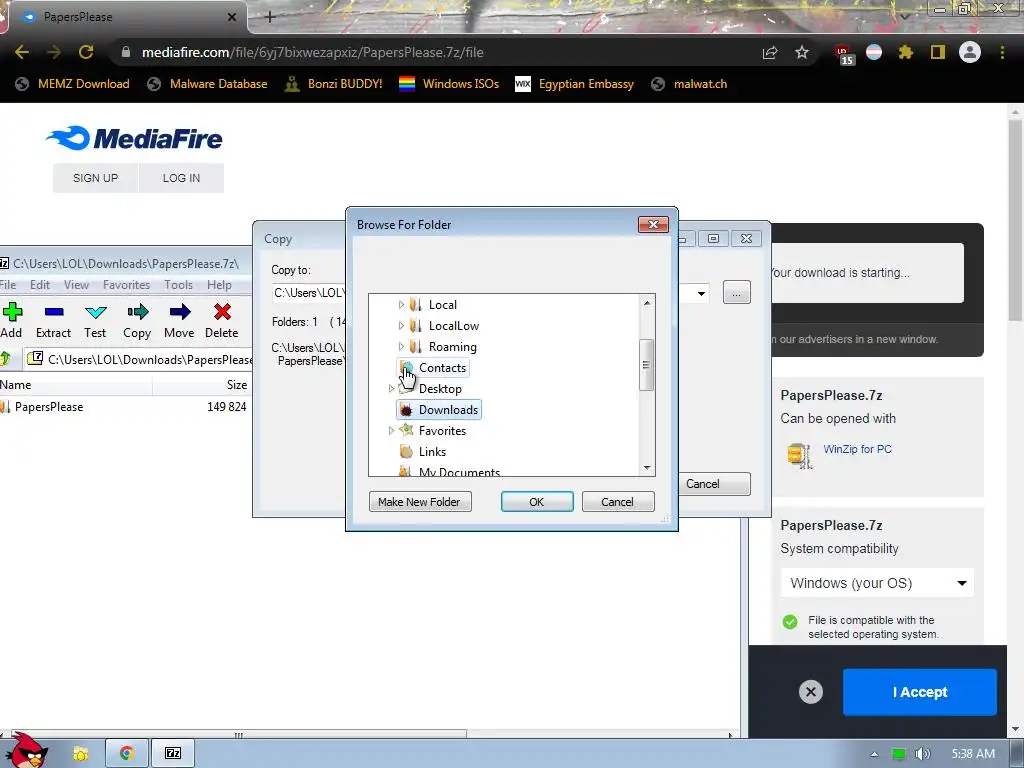1024x768 pixels.
Task: Reload the page in Chrome
Action: 86,52
